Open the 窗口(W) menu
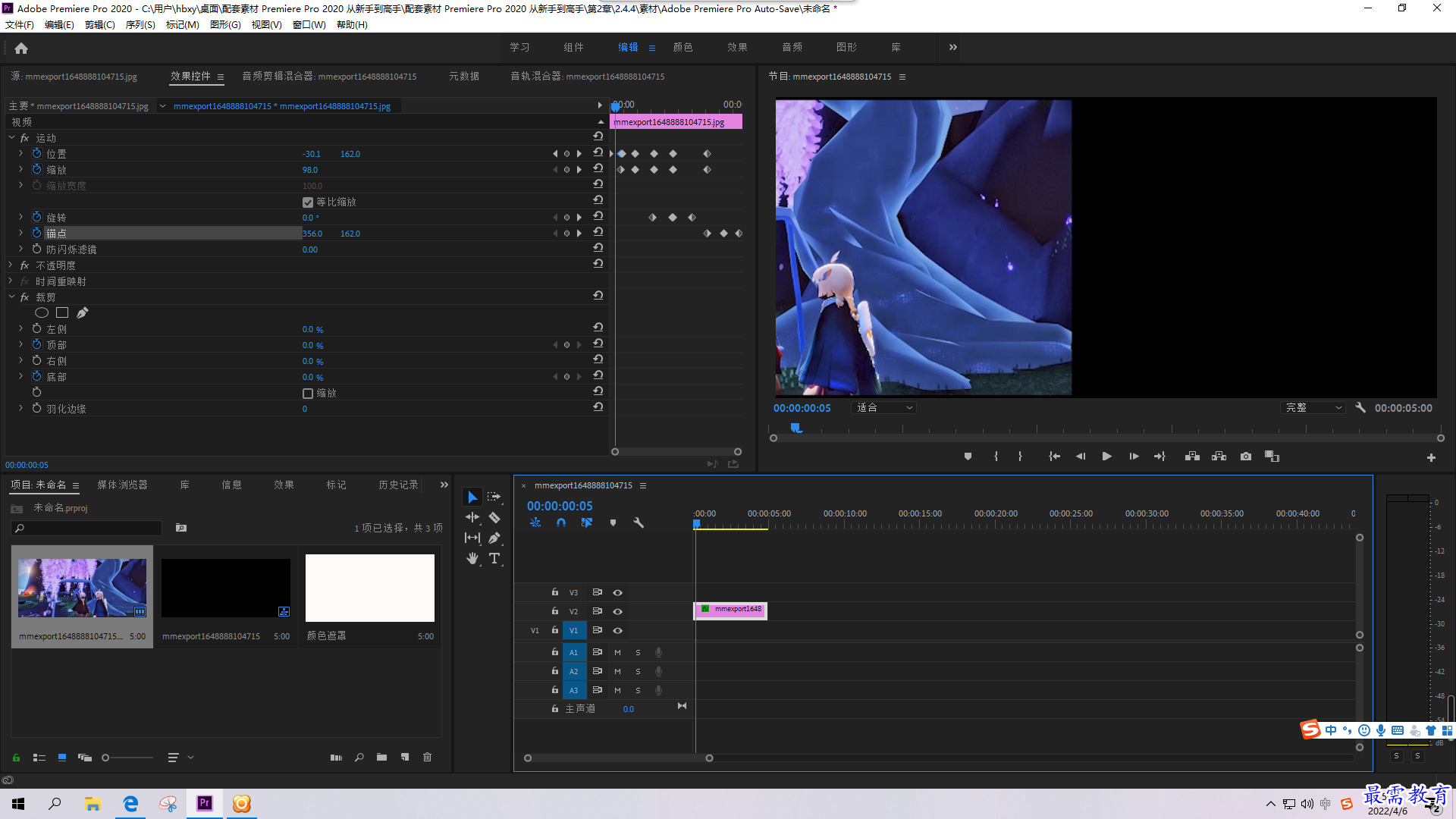Viewport: 1456px width, 819px height. point(309,24)
